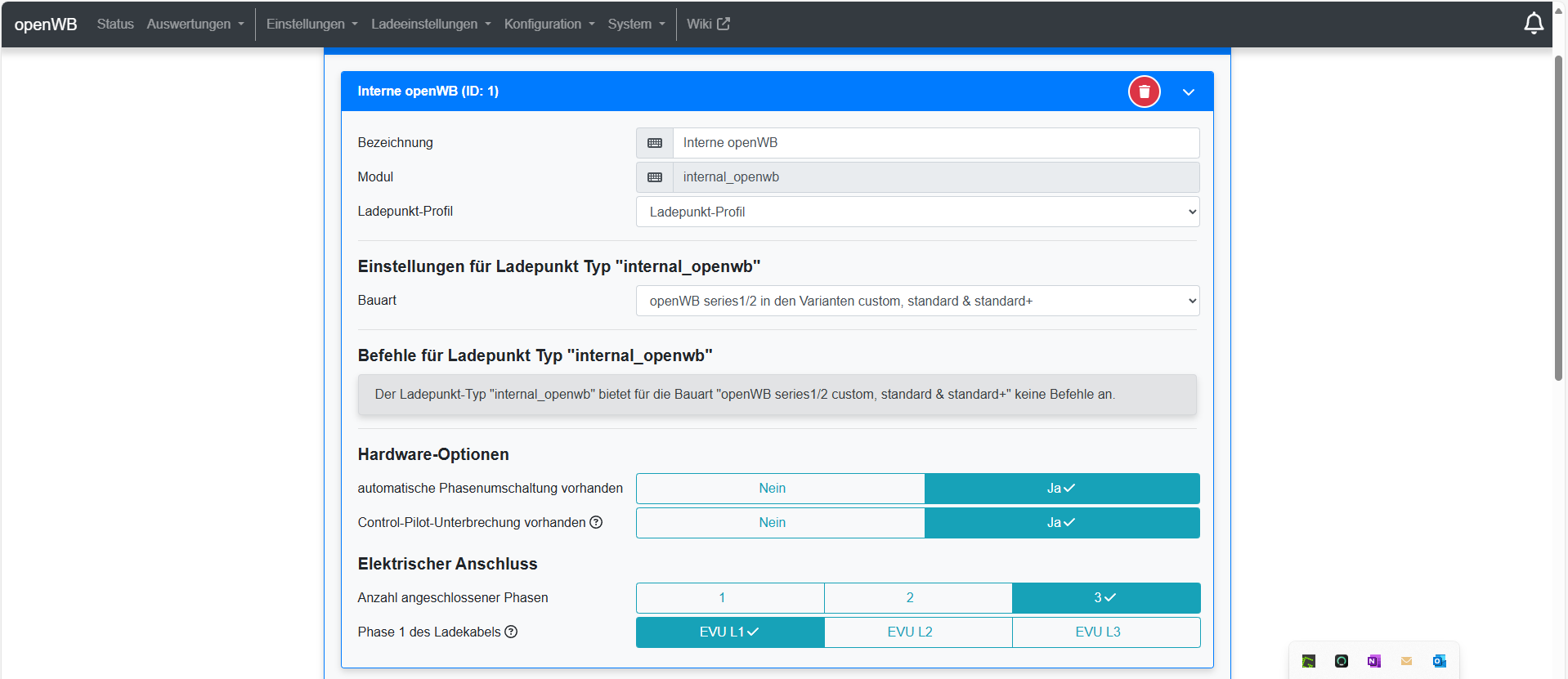1568x679 pixels.
Task: Select 2 angeschlossene Phasen
Action: tap(918, 598)
